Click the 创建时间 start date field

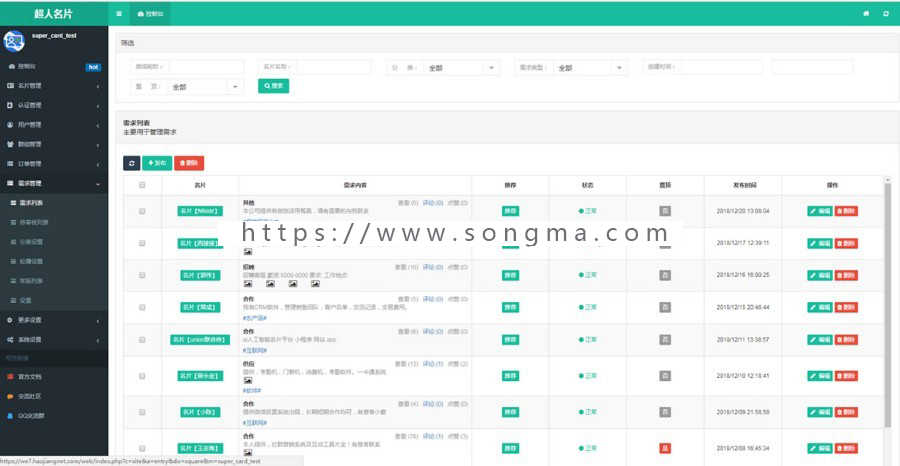[x=720, y=67]
